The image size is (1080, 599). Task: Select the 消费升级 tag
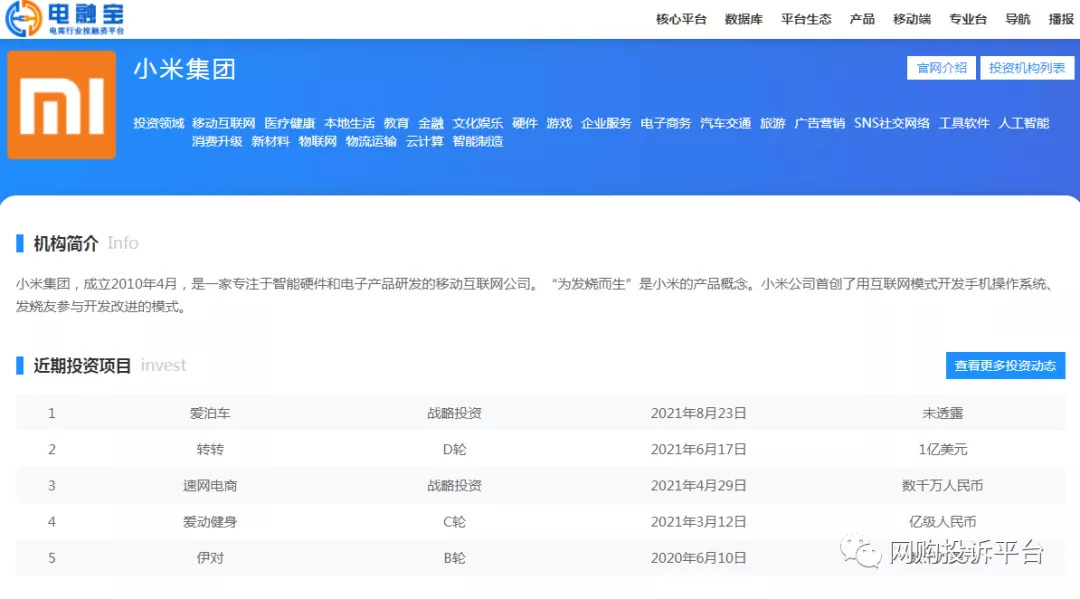[x=217, y=141]
